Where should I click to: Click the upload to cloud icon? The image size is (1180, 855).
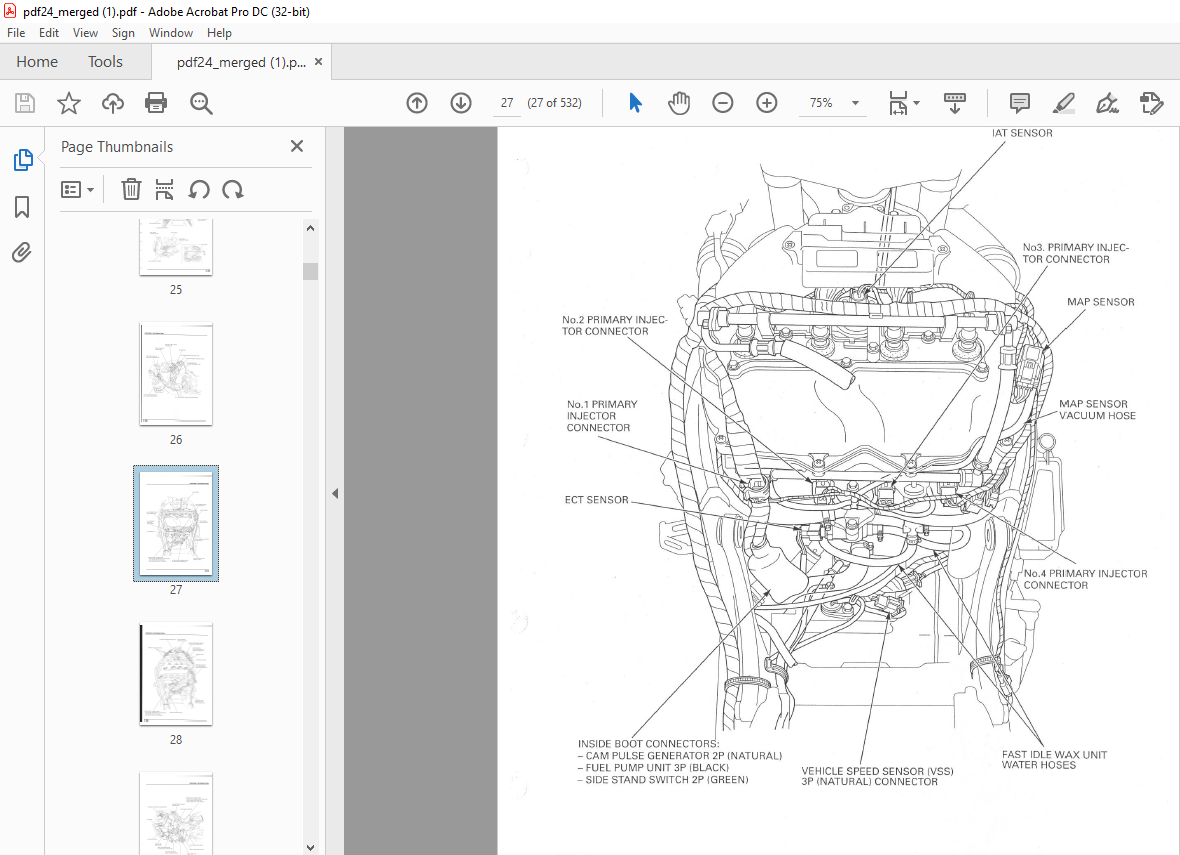[113, 103]
